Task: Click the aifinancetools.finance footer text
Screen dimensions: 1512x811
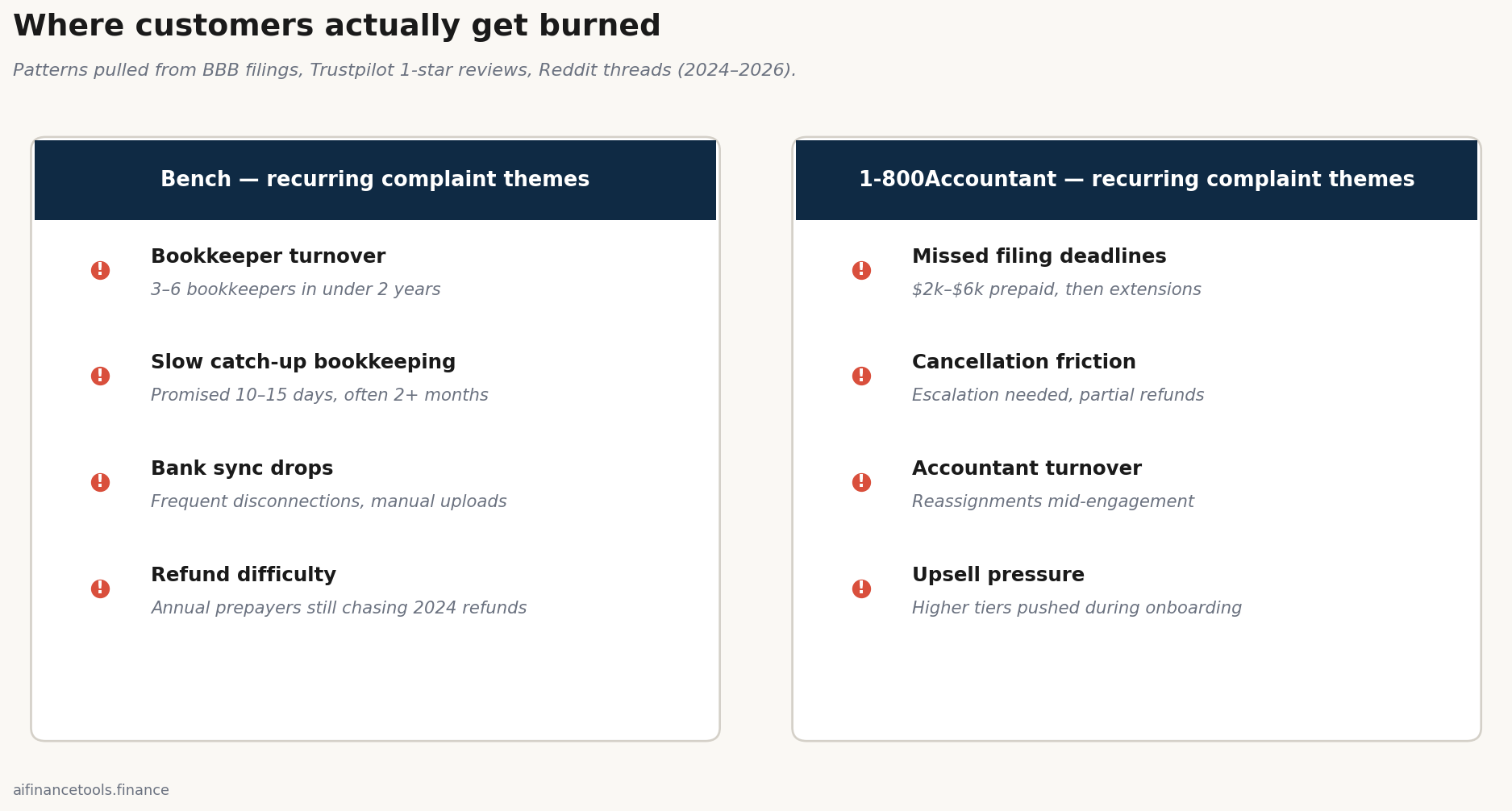Action: click(x=91, y=791)
